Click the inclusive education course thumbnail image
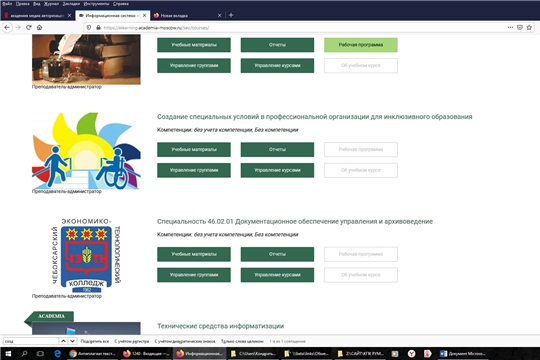The width and height of the screenshot is (540, 360). click(86, 151)
